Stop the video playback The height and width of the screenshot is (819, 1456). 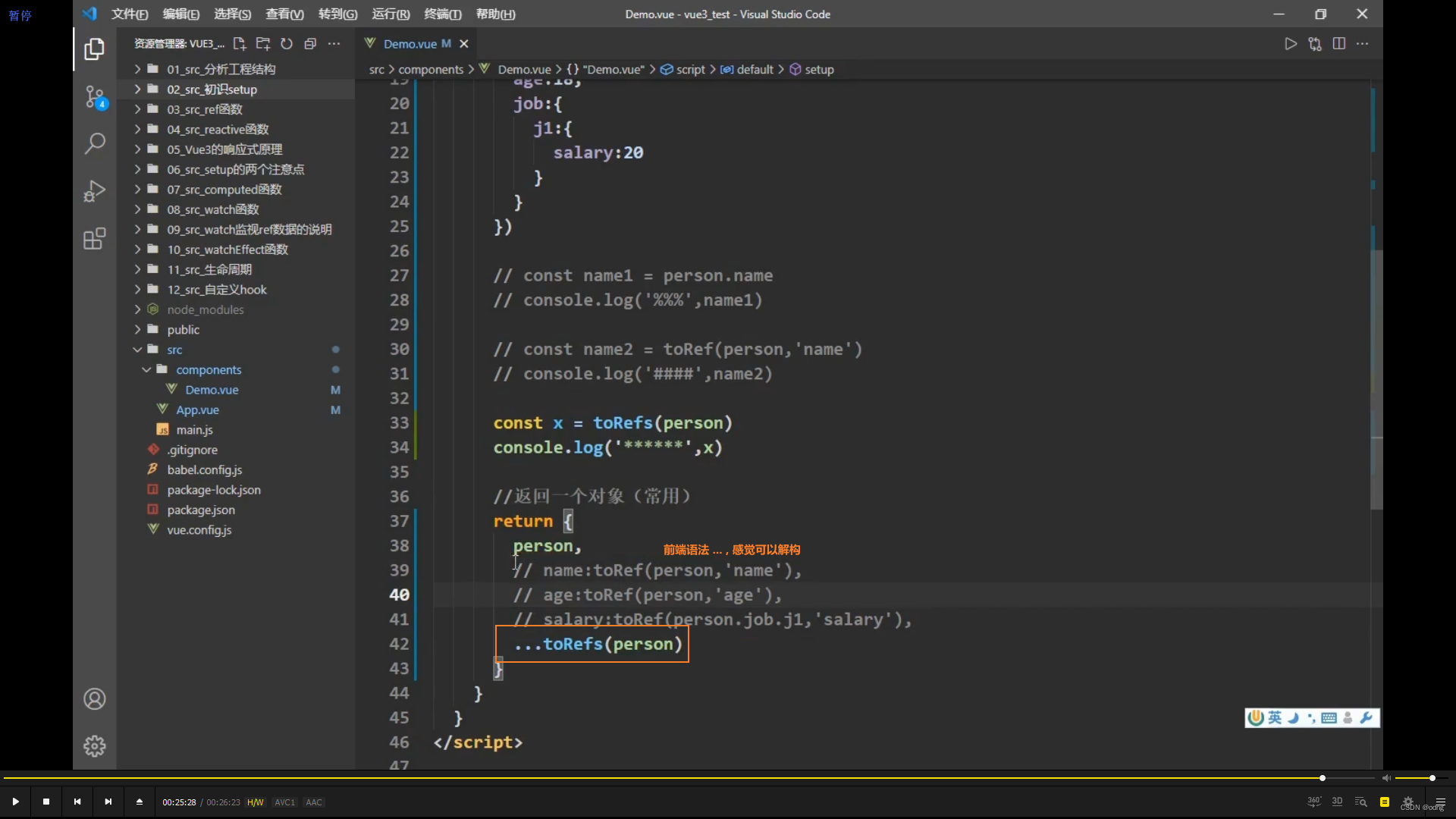pos(46,802)
